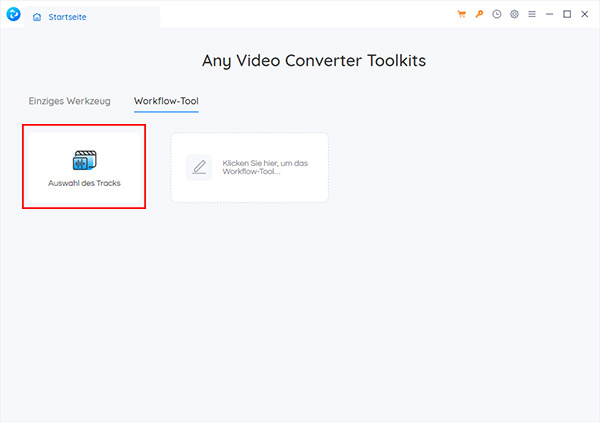Viewport: 600px width, 422px height.
Task: Open the settings gear icon
Action: (x=514, y=15)
